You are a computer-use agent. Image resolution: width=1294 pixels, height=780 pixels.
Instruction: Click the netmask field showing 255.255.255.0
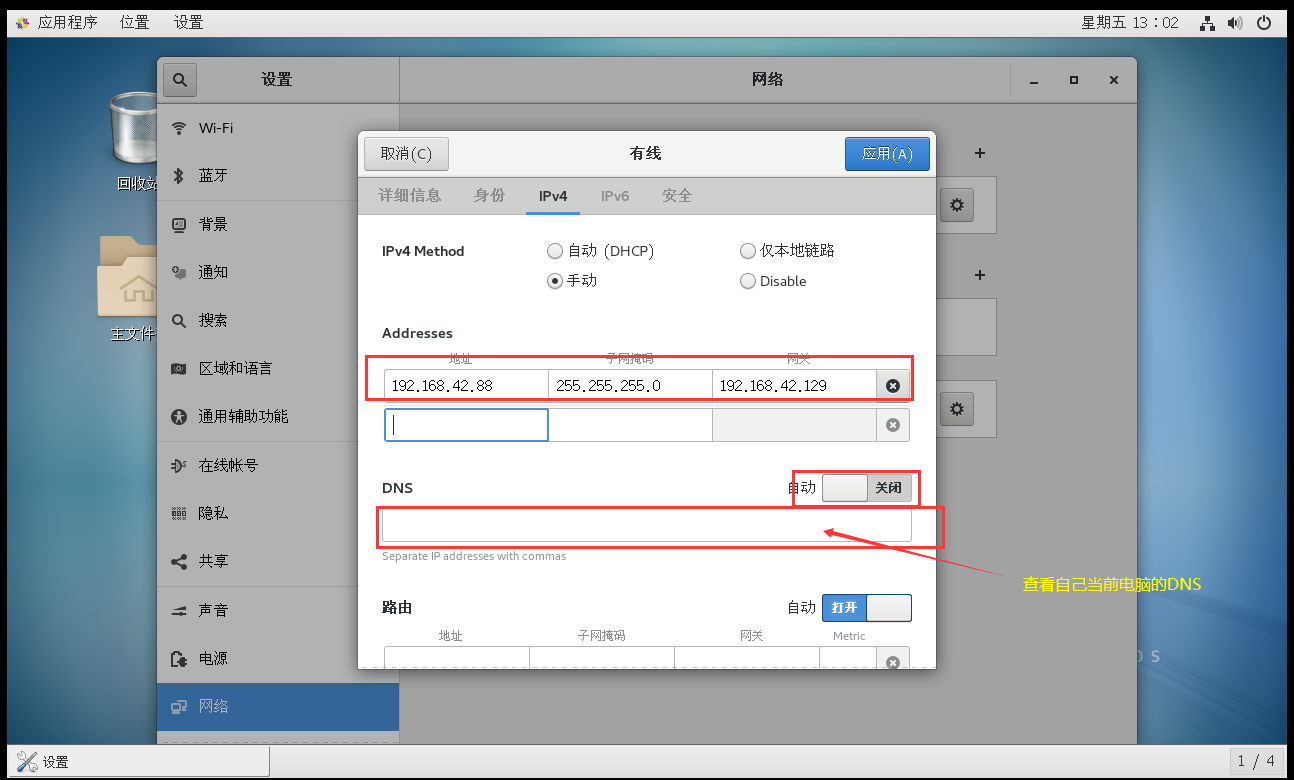630,385
